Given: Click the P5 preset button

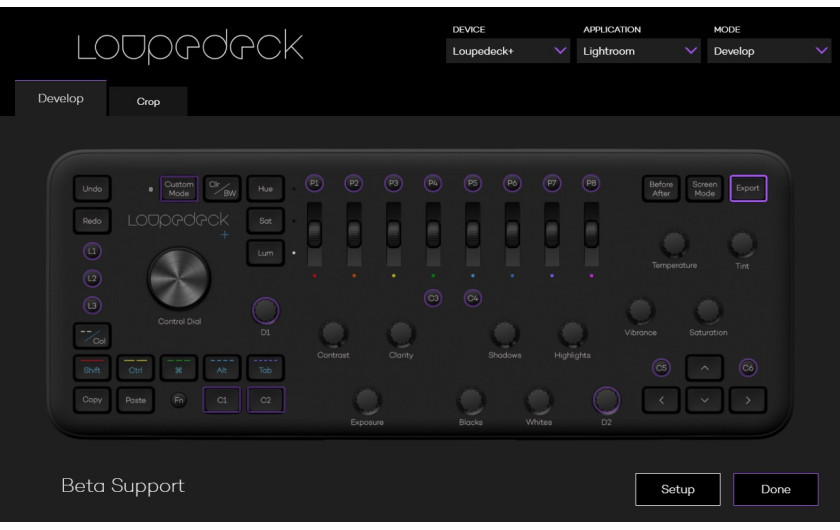Looking at the screenshot, I should (x=472, y=183).
